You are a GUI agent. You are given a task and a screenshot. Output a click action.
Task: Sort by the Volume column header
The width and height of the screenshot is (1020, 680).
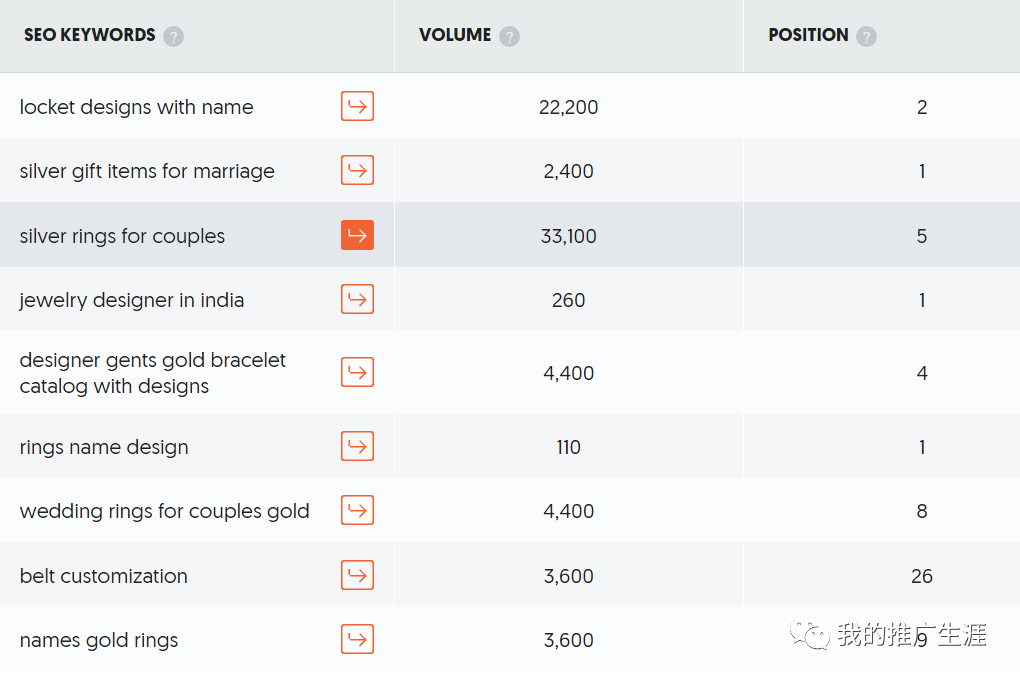point(455,35)
